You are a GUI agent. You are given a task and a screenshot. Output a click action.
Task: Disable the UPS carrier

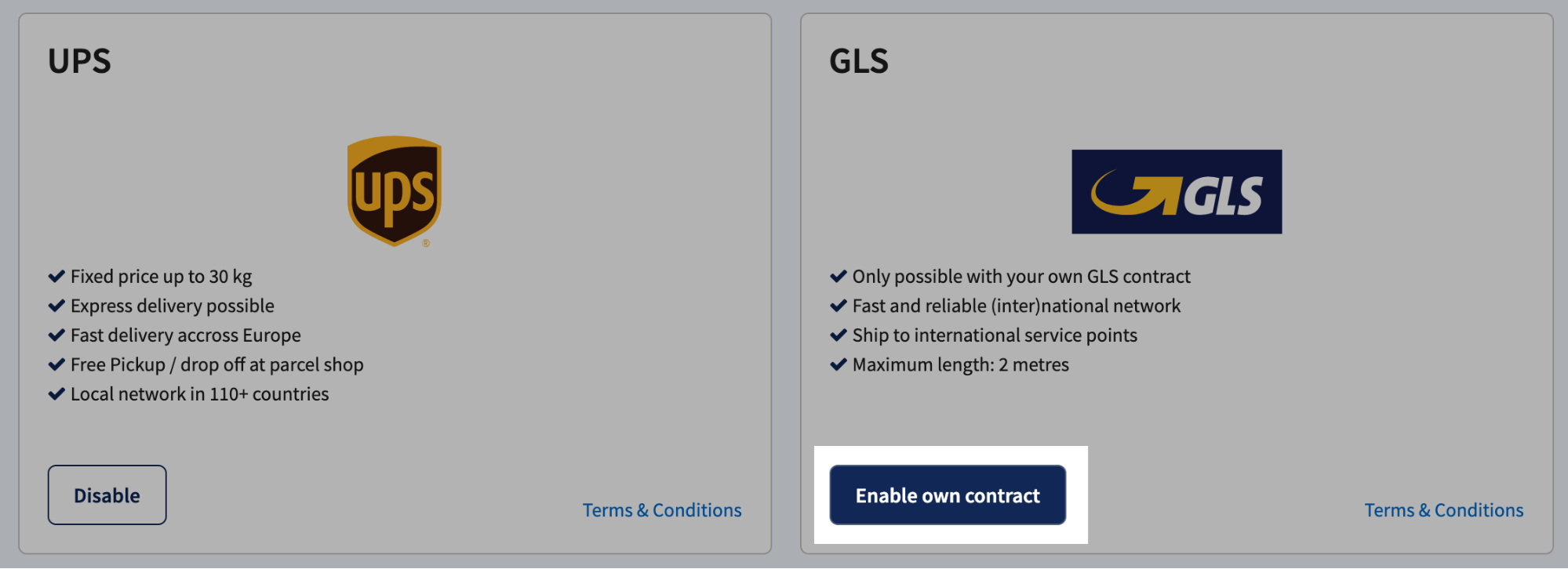(107, 495)
